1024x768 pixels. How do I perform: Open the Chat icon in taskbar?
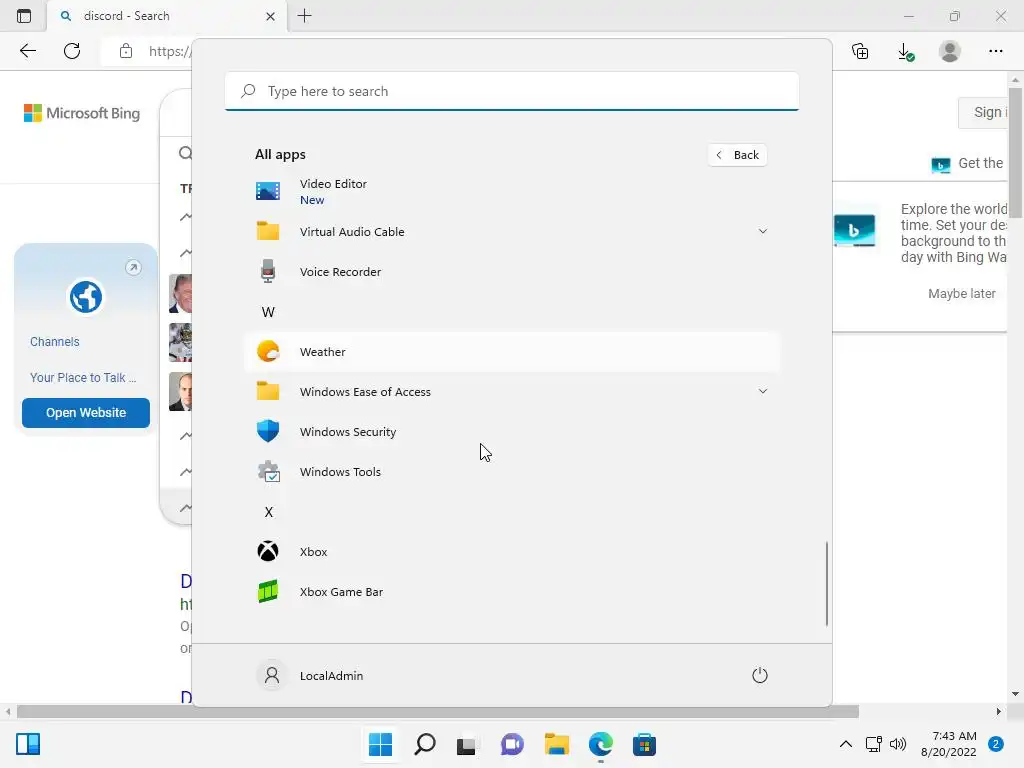[x=512, y=744]
